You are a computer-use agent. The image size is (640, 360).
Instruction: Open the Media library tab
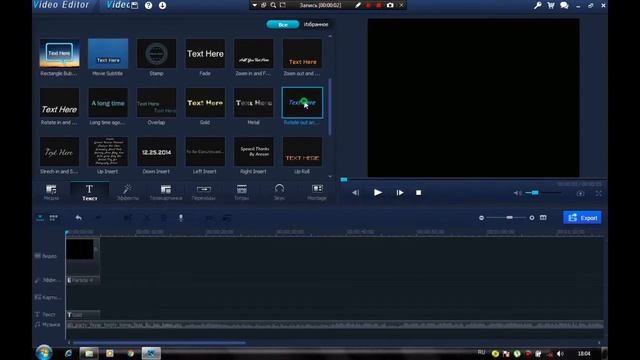pyautogui.click(x=51, y=192)
